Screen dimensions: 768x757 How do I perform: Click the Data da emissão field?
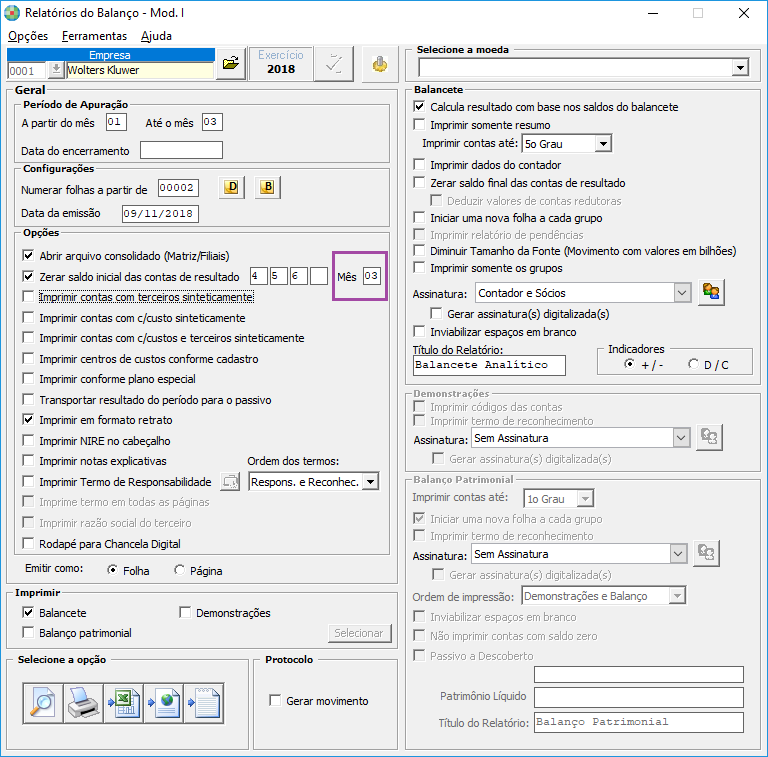coord(160,213)
